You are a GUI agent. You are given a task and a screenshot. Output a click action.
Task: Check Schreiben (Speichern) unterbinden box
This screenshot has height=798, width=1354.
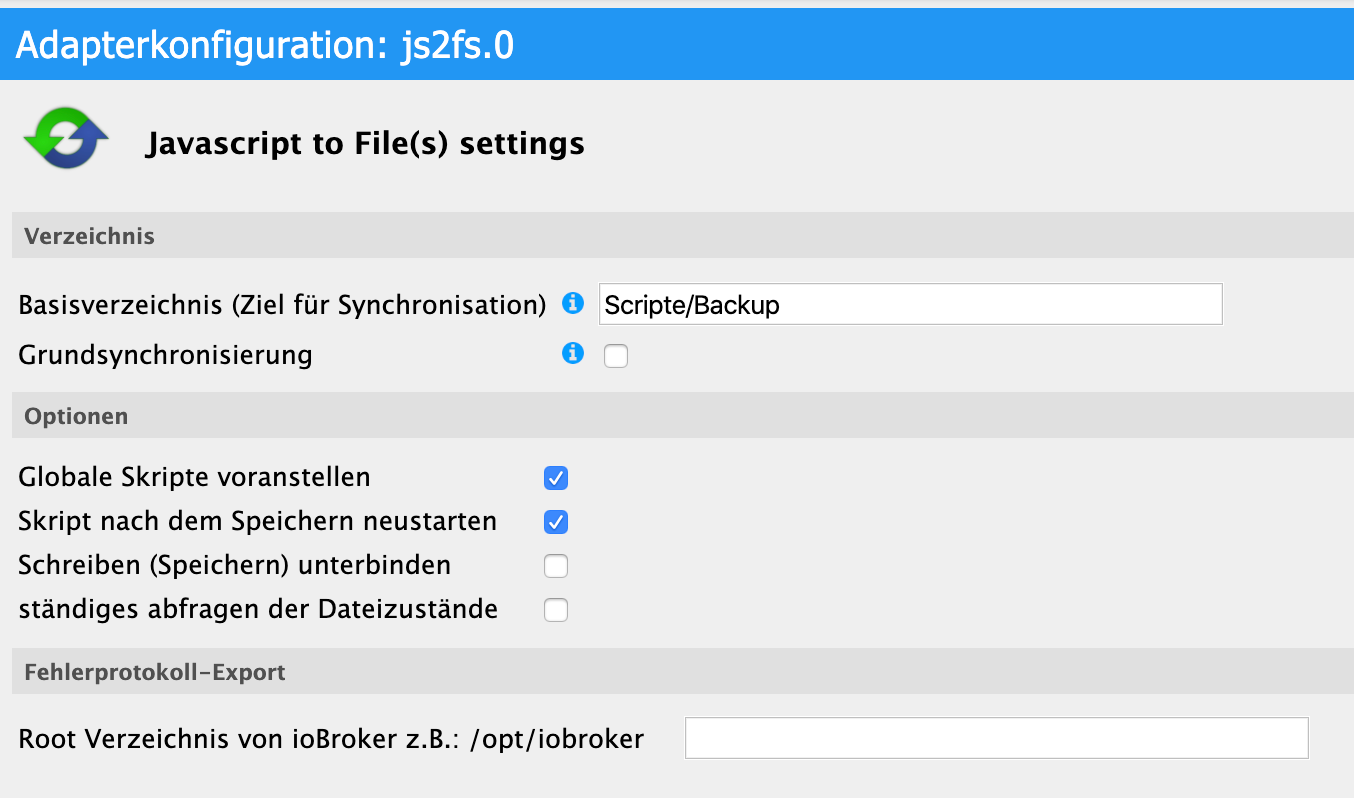[556, 566]
